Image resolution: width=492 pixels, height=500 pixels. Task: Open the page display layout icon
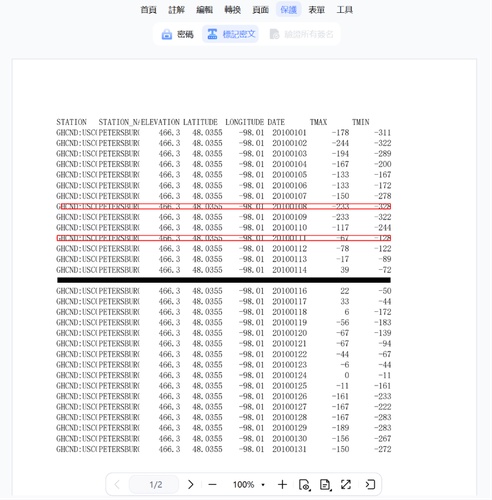(x=325, y=485)
